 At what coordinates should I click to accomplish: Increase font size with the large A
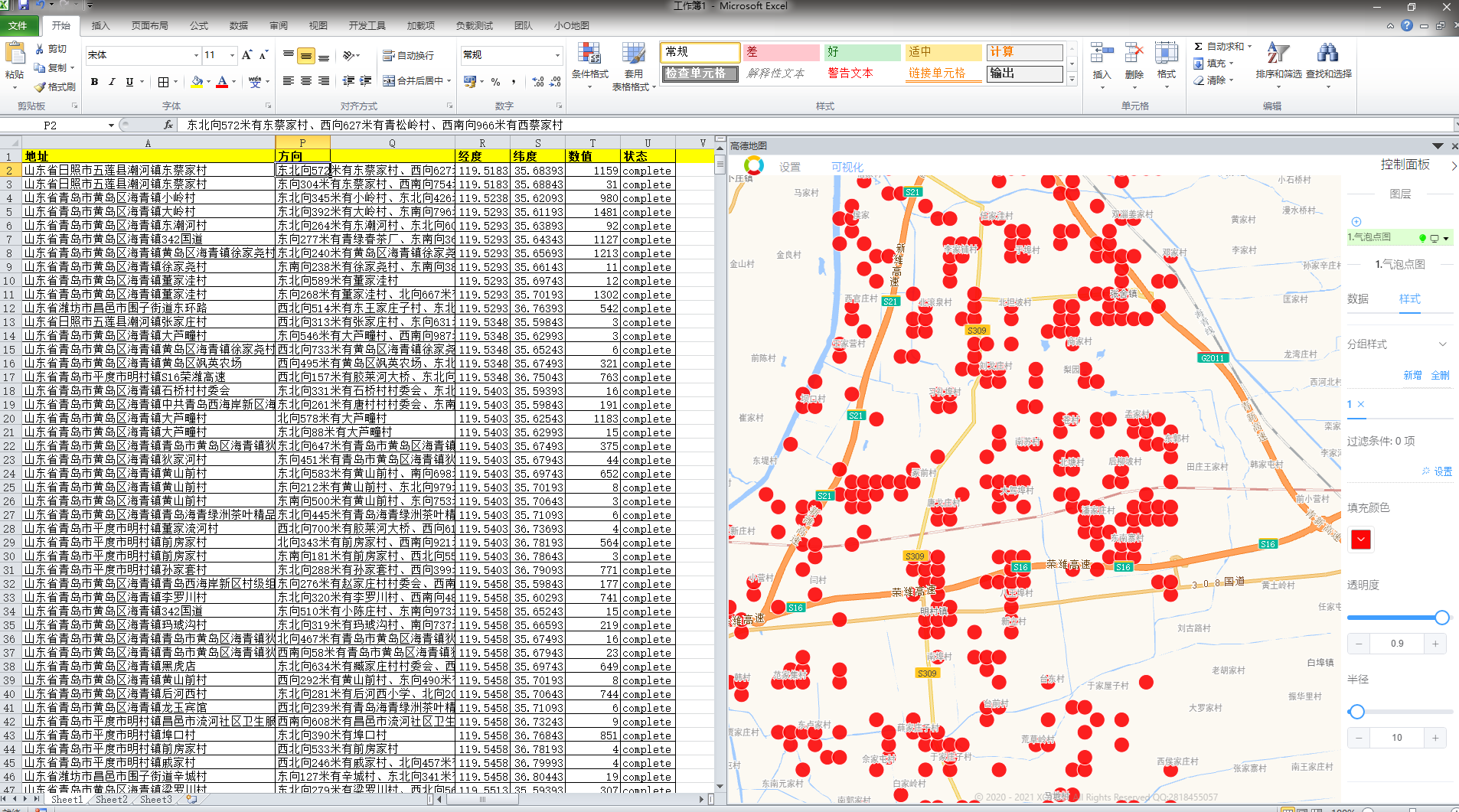click(246, 55)
